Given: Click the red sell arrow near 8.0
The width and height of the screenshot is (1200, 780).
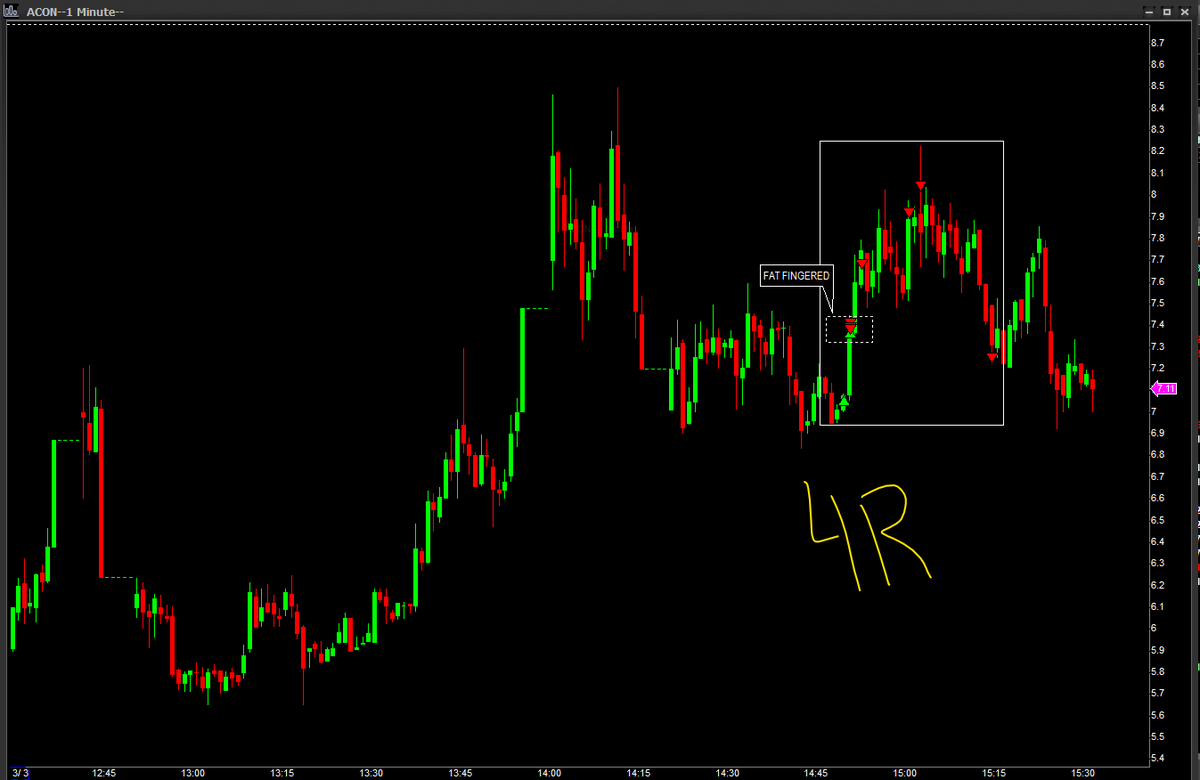Looking at the screenshot, I should [x=921, y=186].
